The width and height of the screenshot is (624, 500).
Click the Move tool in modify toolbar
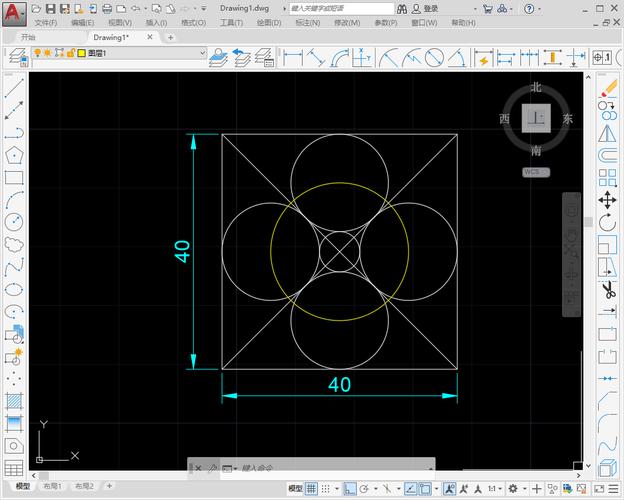[607, 200]
